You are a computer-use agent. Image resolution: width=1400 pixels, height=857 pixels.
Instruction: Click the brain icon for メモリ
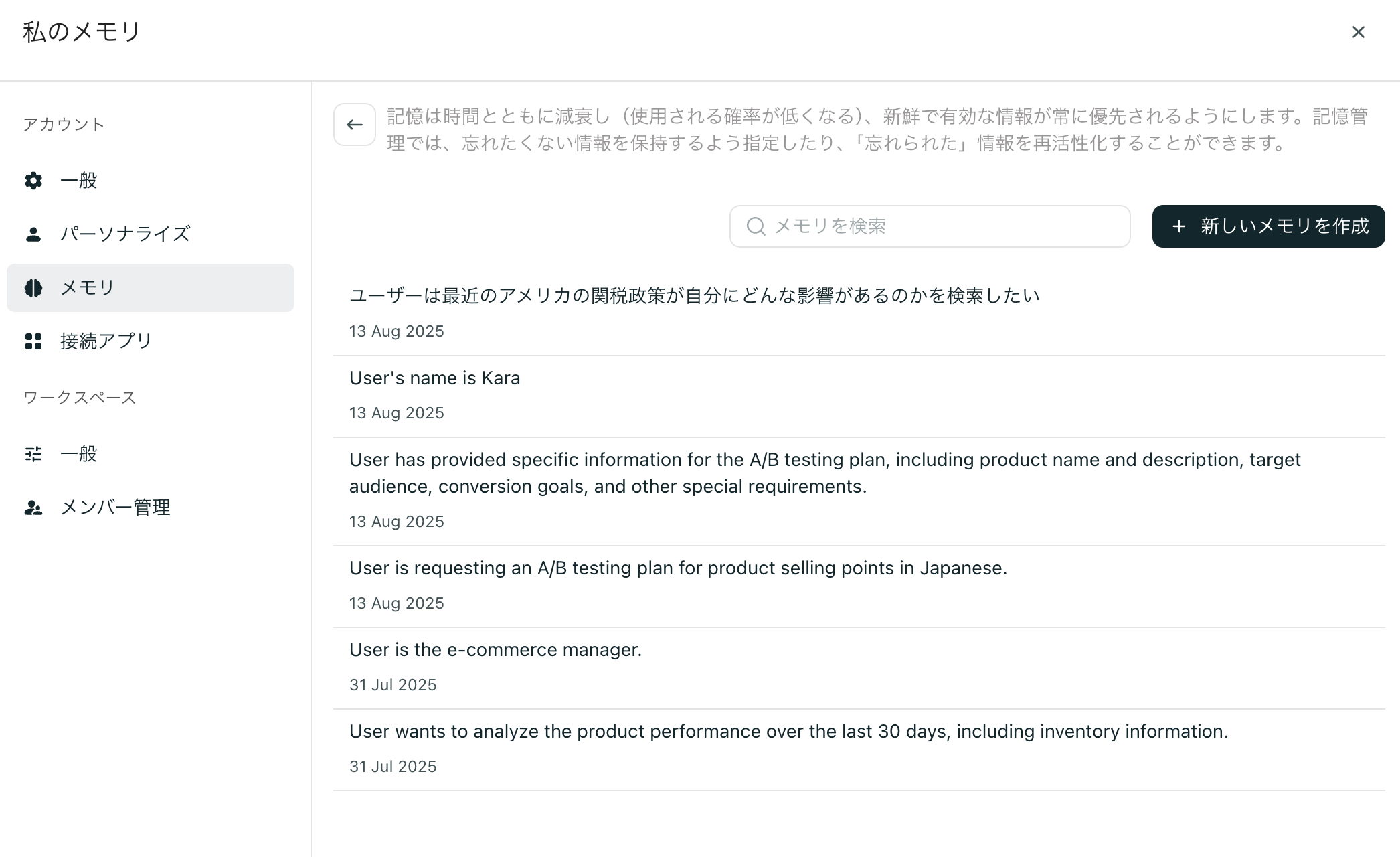click(x=33, y=288)
